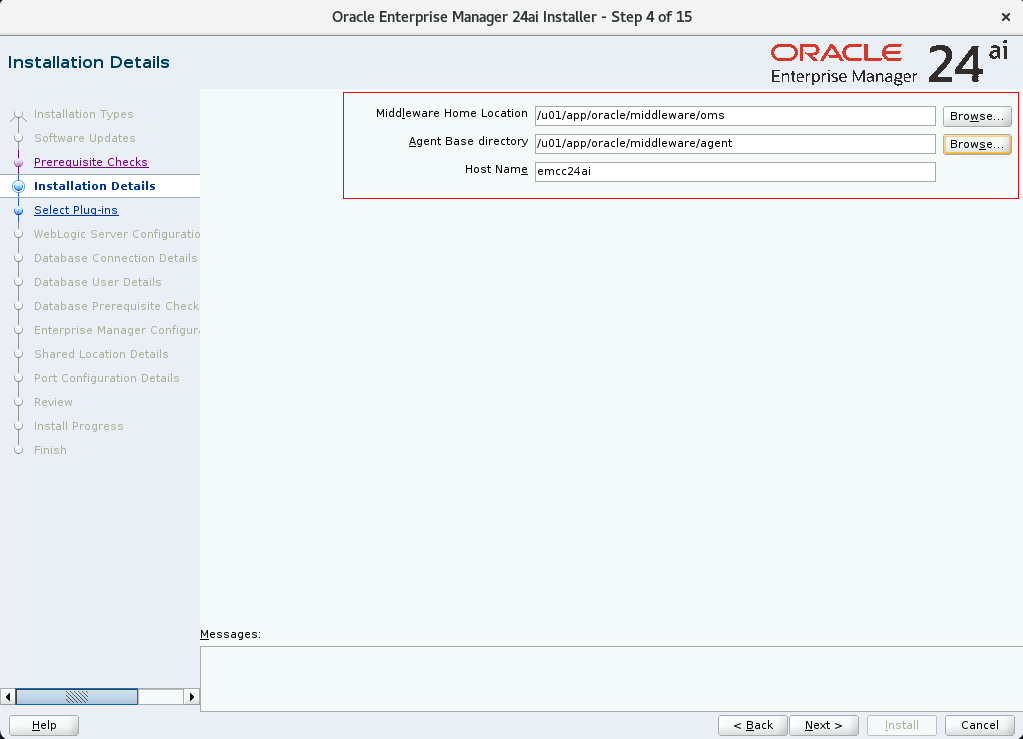Click Browse button for Middleware Home Location

(977, 116)
